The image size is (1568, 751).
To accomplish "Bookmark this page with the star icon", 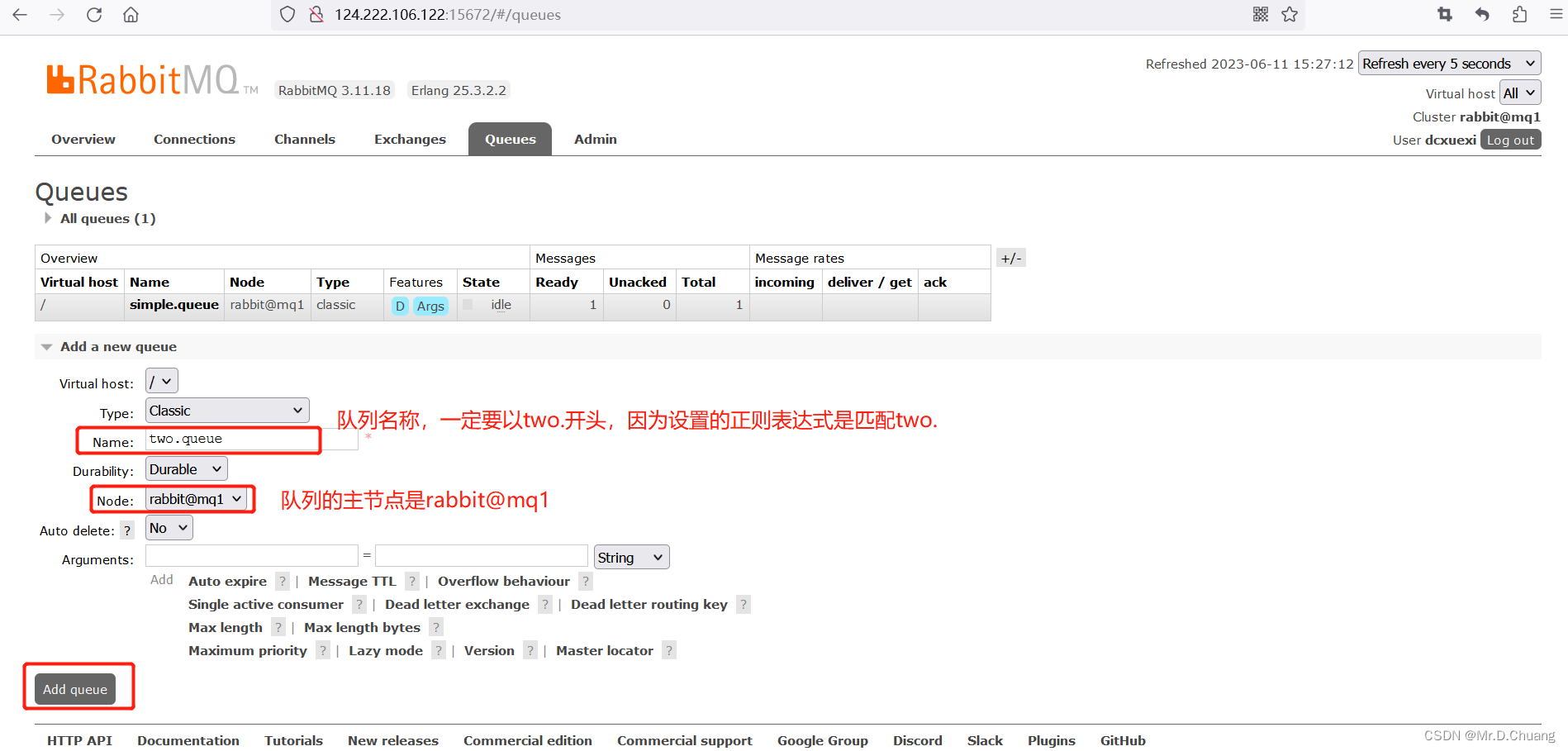I will (1290, 15).
